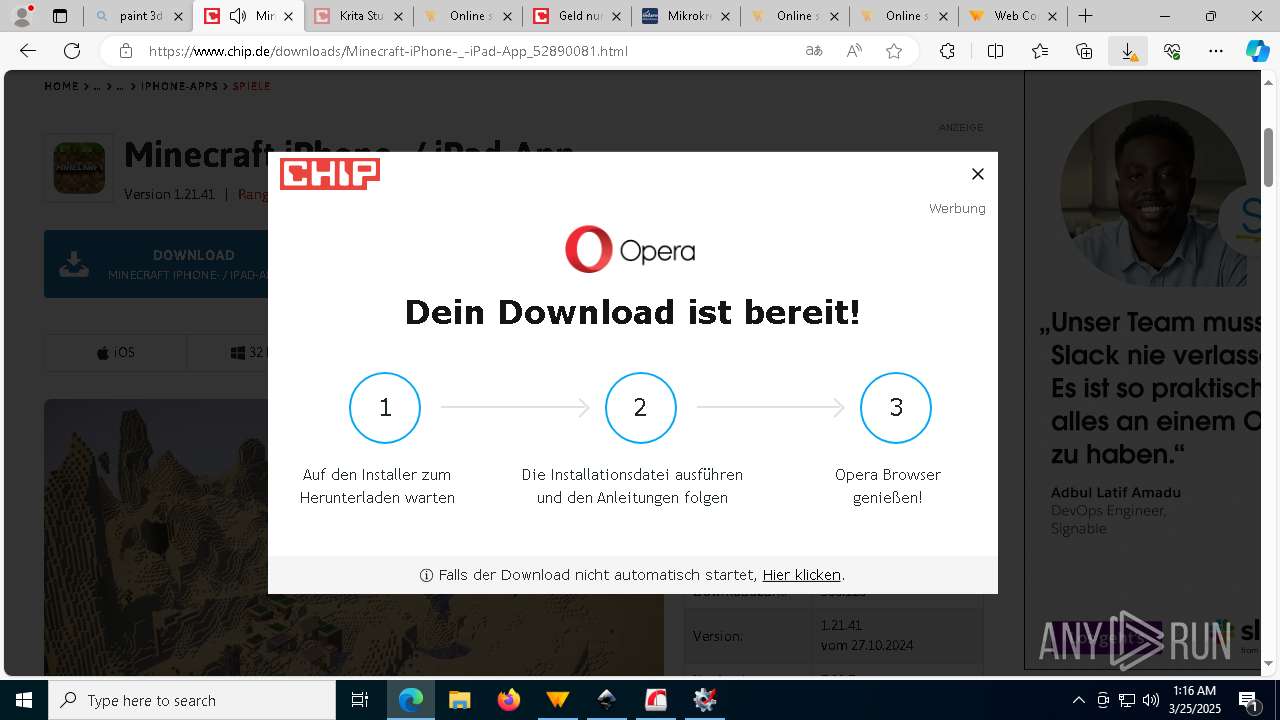Open the Favorites list icon
Screen dimensions: 1280x720
coord(1040,51)
